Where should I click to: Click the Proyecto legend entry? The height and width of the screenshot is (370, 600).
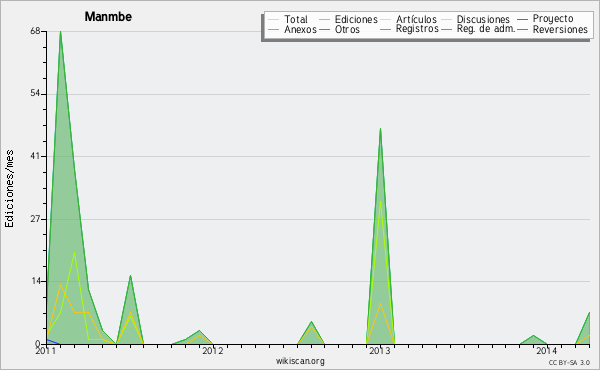tap(545, 19)
